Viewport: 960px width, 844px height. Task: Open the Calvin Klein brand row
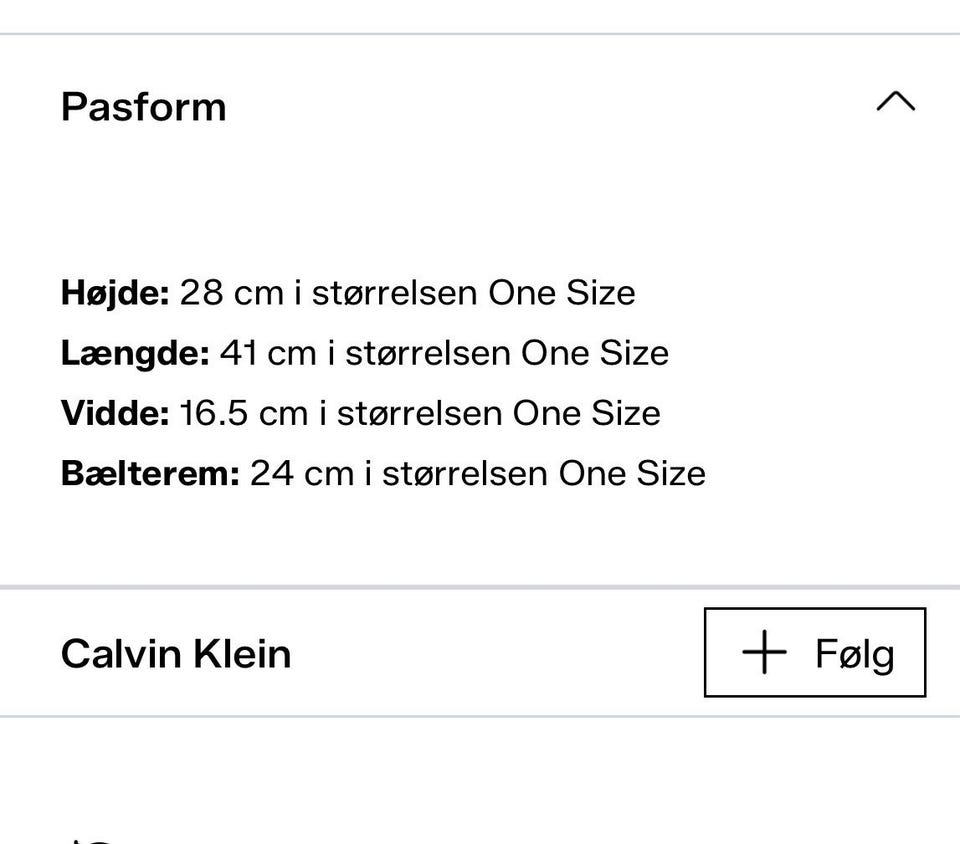pos(176,654)
